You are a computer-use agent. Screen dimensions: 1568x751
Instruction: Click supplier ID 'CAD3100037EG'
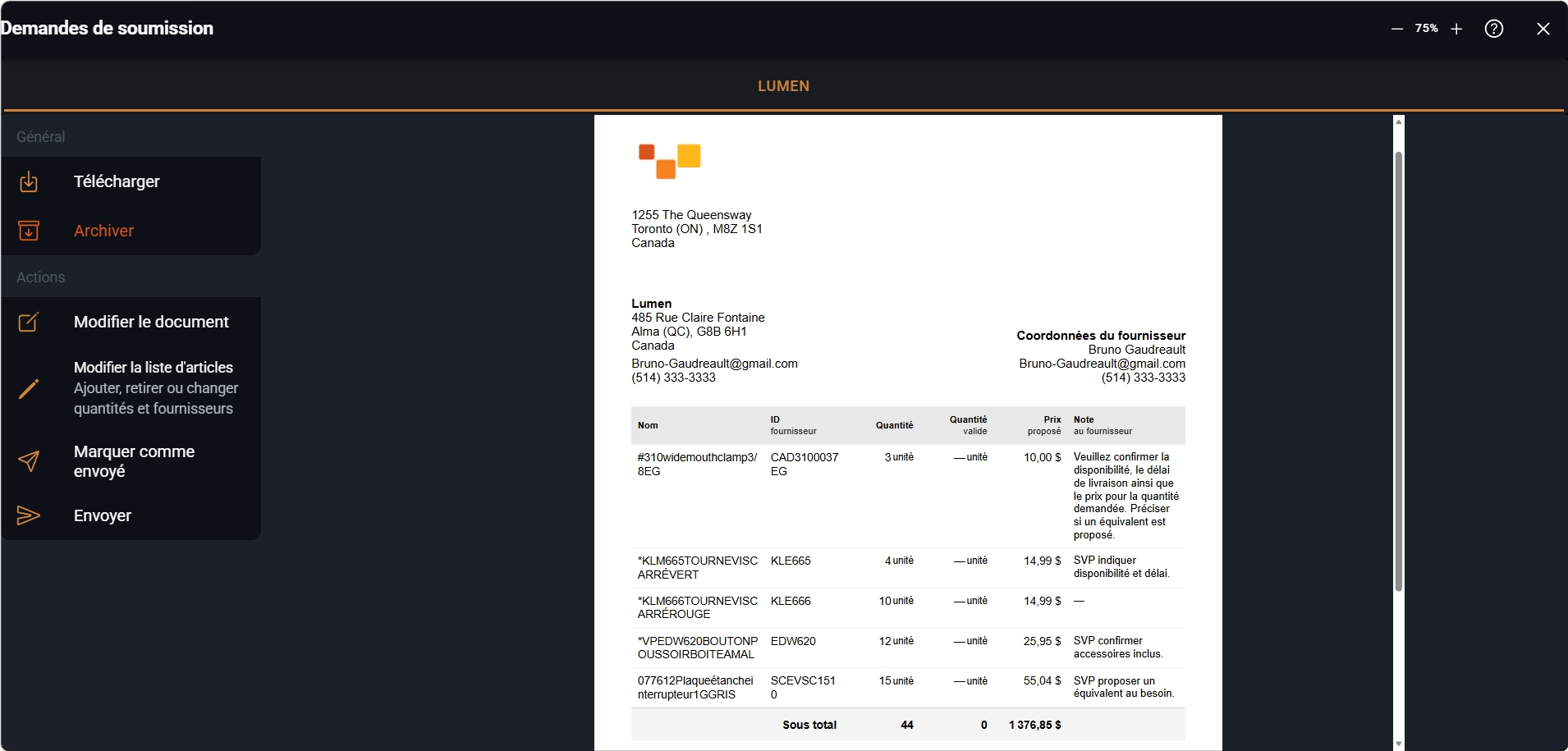pos(805,464)
